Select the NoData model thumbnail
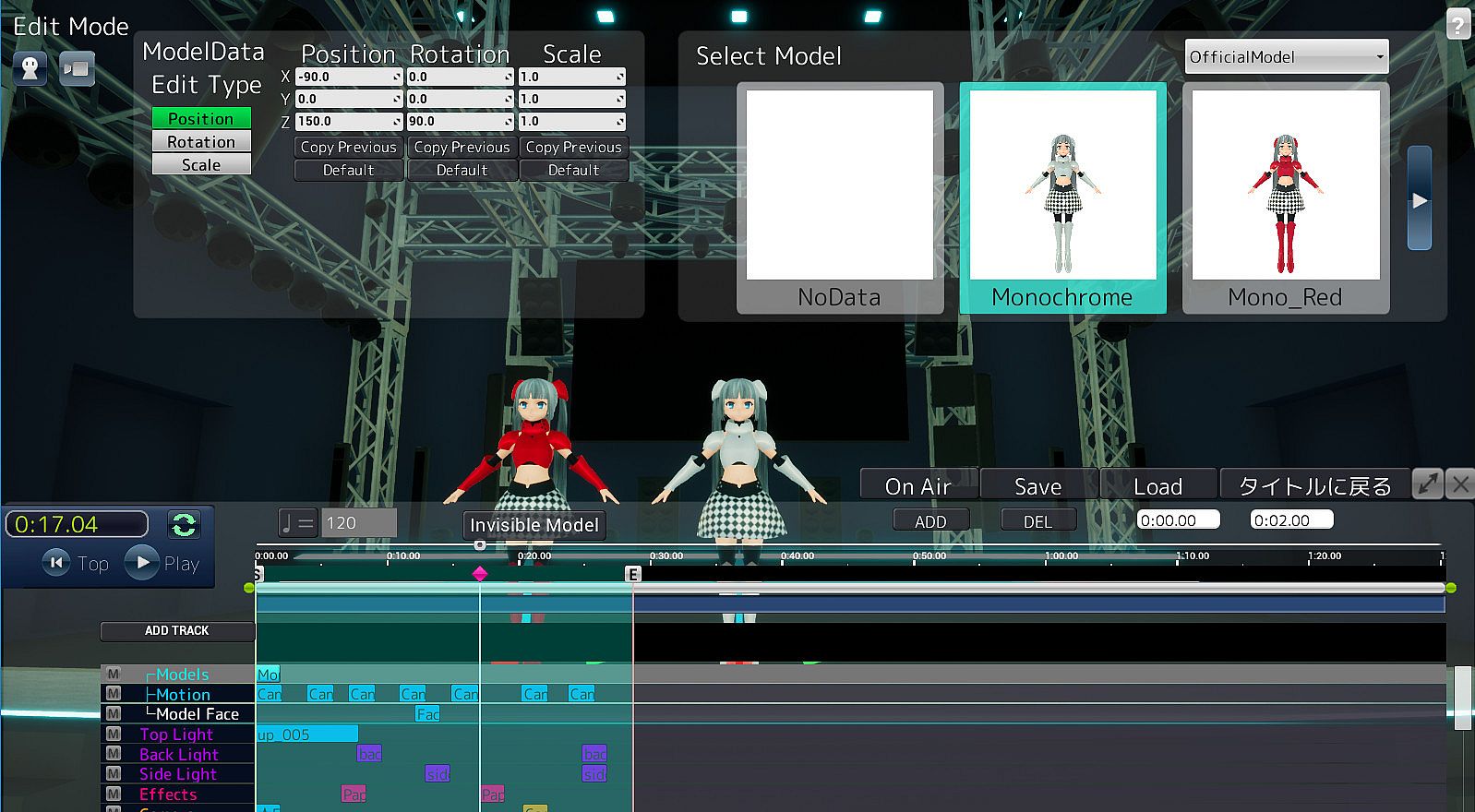1475x812 pixels. pyautogui.click(x=840, y=198)
